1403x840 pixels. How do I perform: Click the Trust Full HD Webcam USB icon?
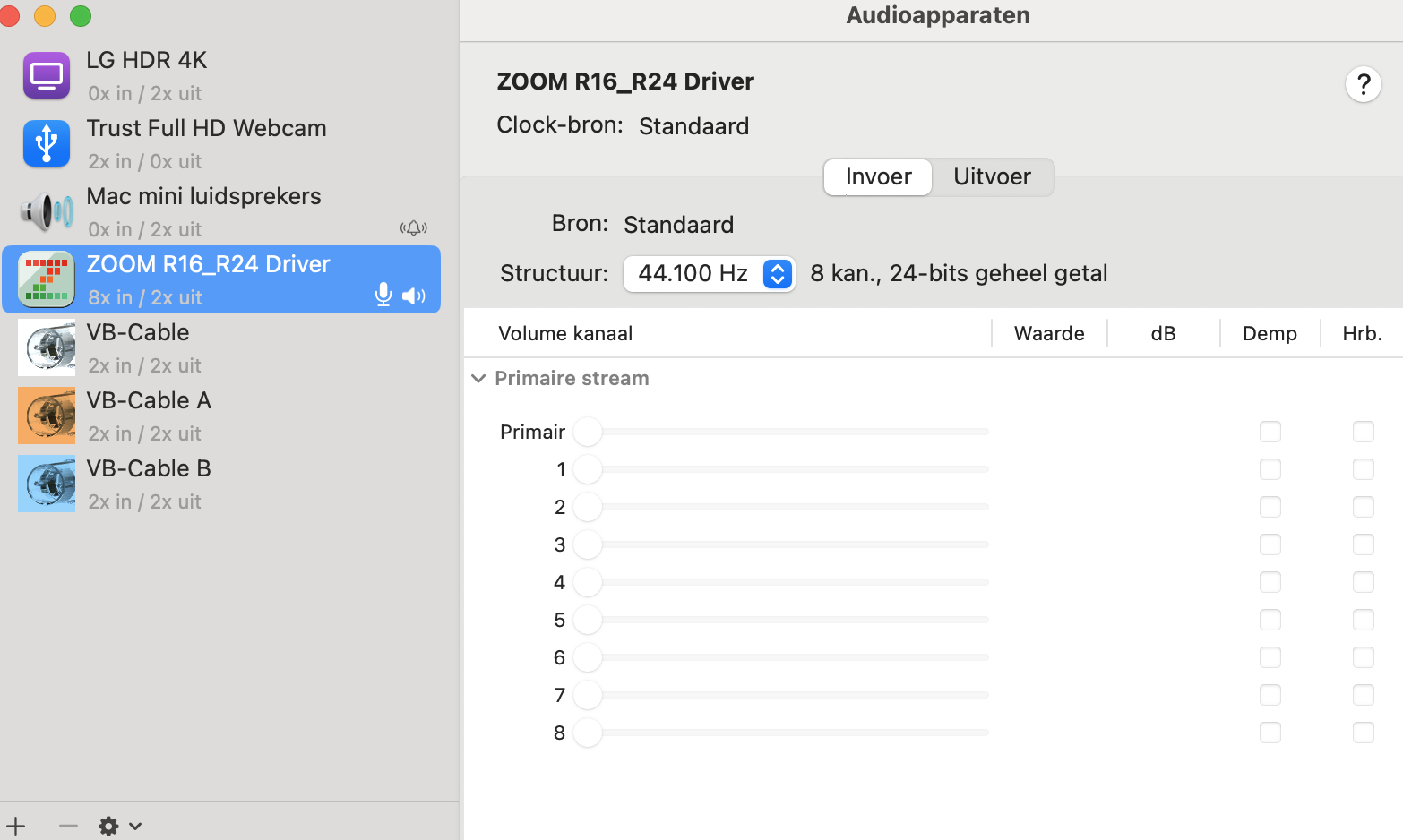click(x=46, y=143)
